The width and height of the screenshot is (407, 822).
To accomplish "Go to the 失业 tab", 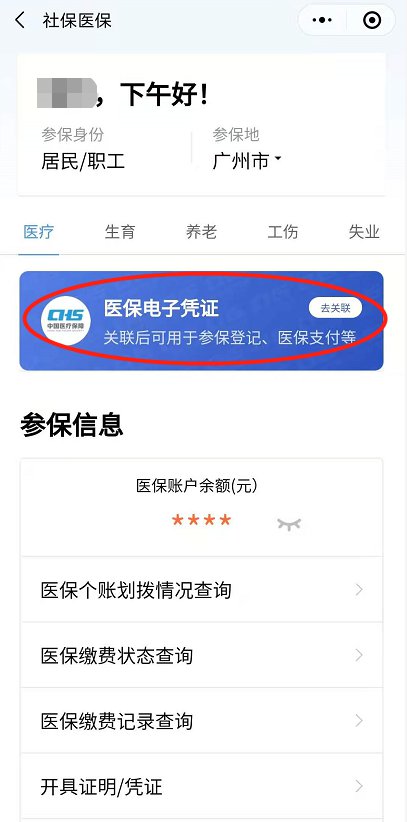I will [x=364, y=232].
